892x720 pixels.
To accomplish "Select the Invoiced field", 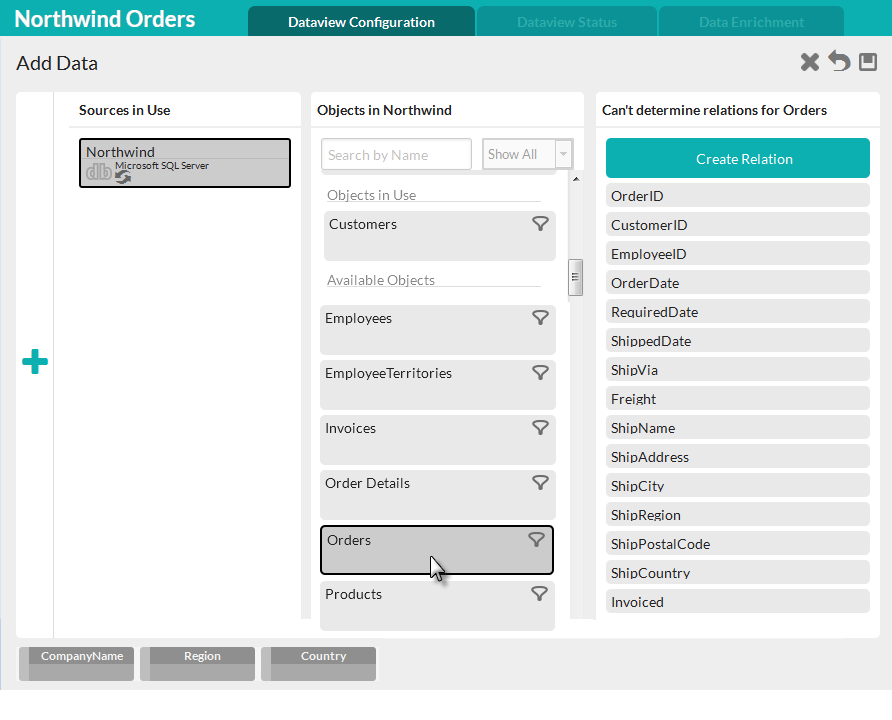I will (x=737, y=602).
